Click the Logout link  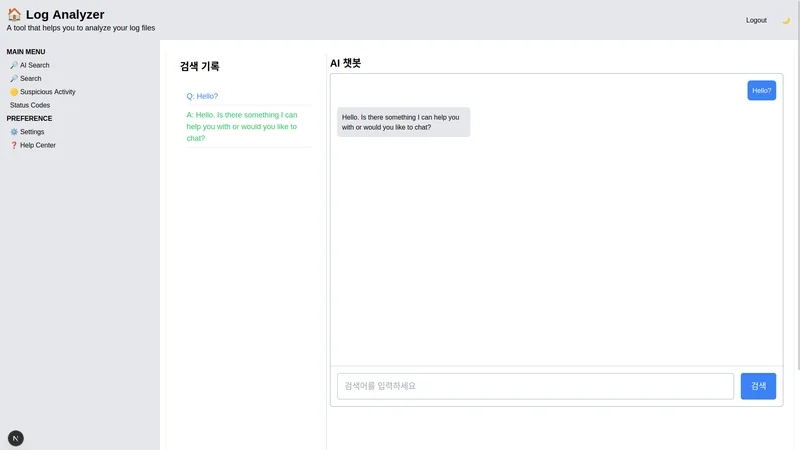(x=756, y=20)
